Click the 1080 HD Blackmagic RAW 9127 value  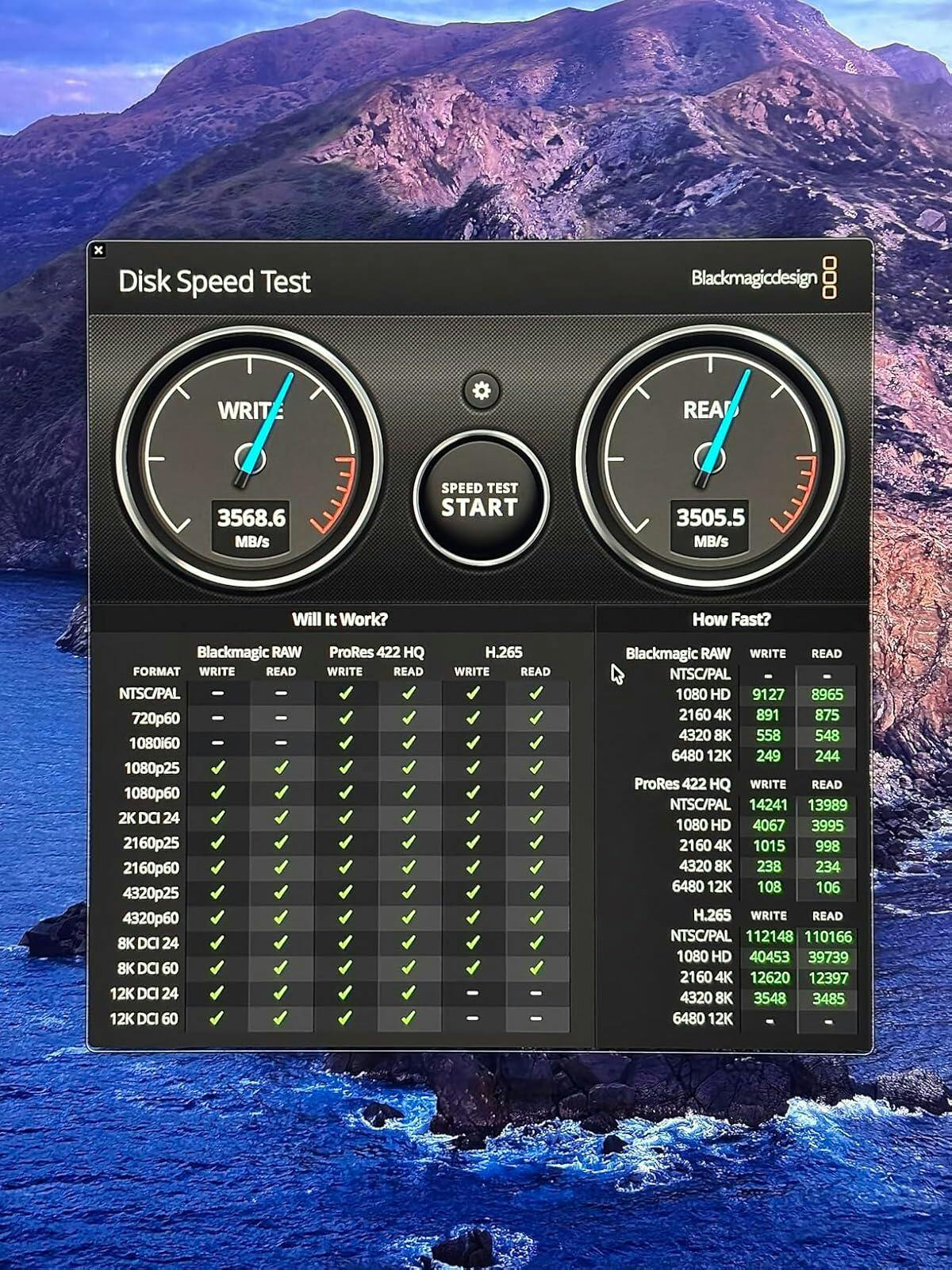coord(767,695)
